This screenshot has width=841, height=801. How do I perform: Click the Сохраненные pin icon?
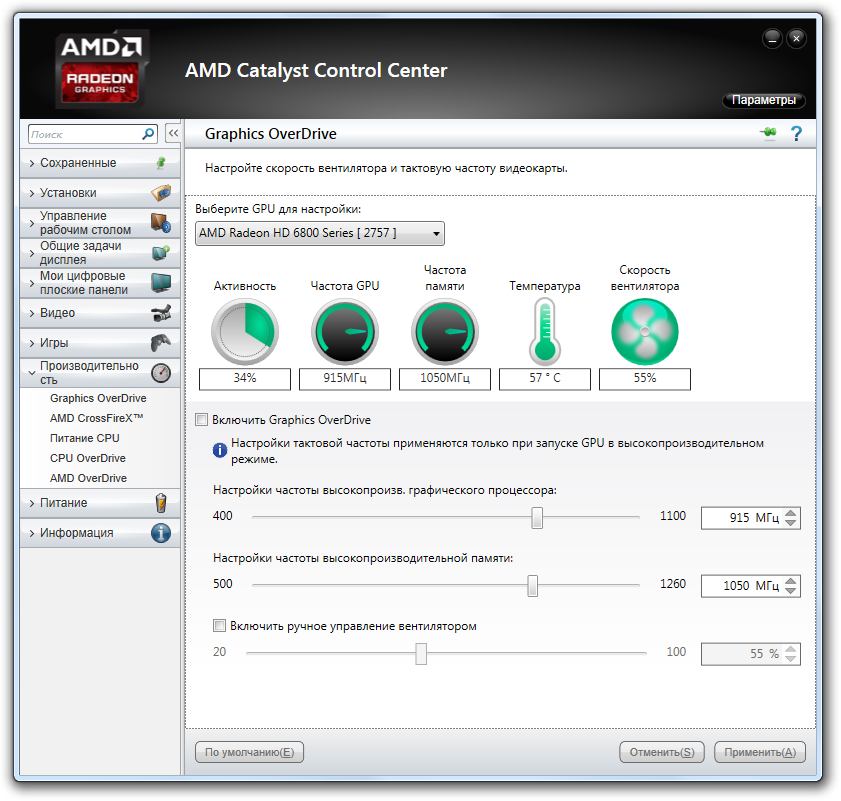pos(161,163)
